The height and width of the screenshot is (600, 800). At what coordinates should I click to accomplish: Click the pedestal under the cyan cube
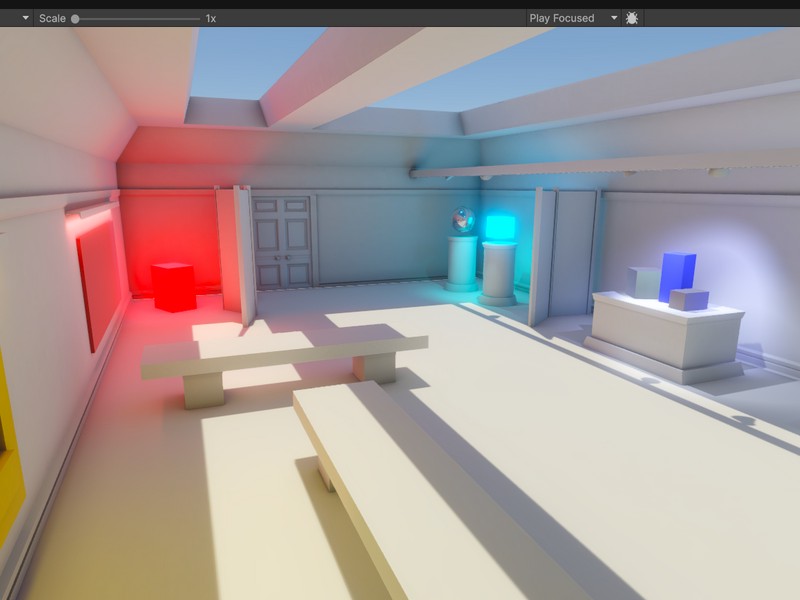point(498,273)
